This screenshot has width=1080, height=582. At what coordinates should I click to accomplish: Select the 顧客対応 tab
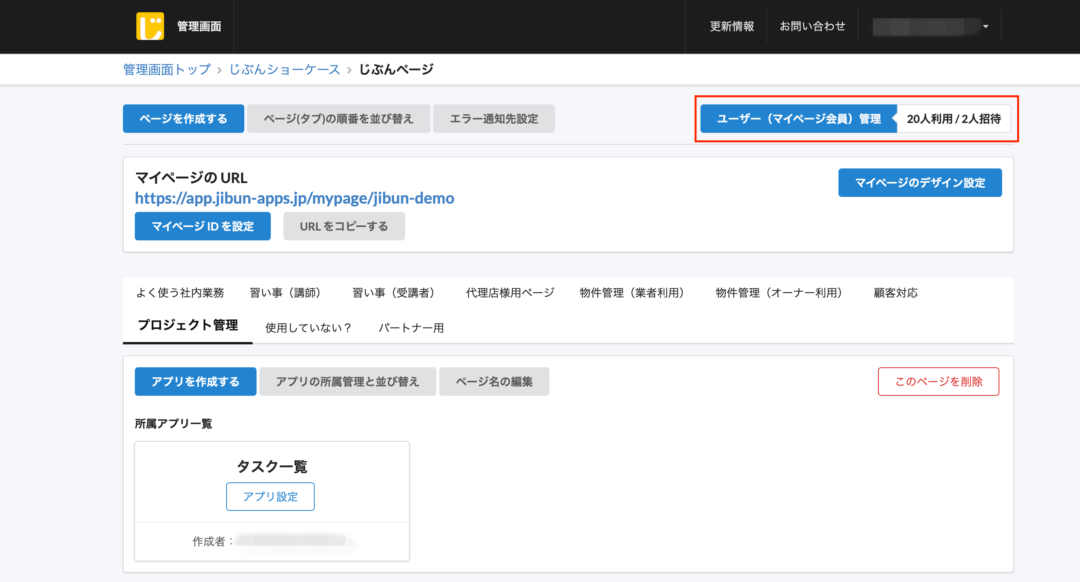[x=895, y=293]
